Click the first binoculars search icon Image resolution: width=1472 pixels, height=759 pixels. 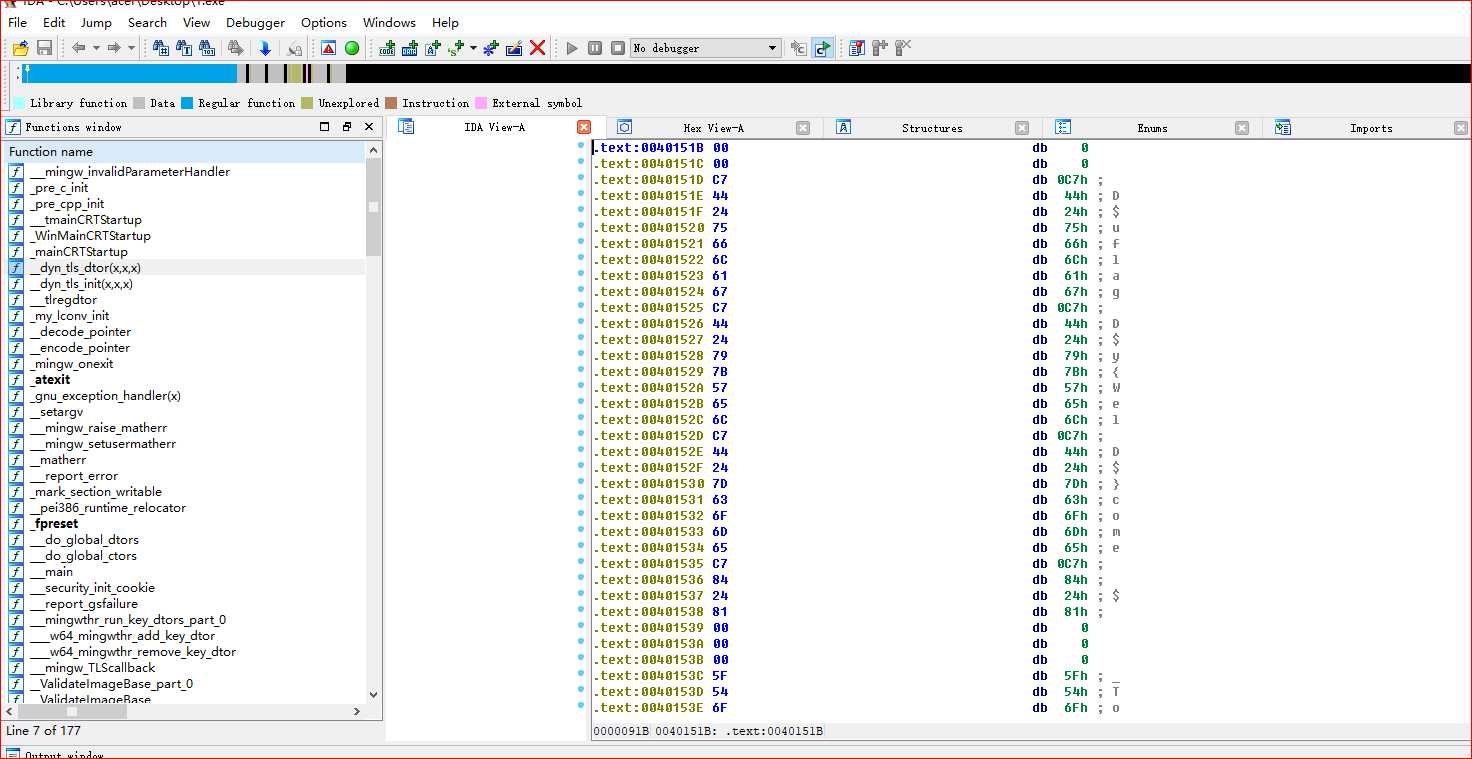(161, 48)
